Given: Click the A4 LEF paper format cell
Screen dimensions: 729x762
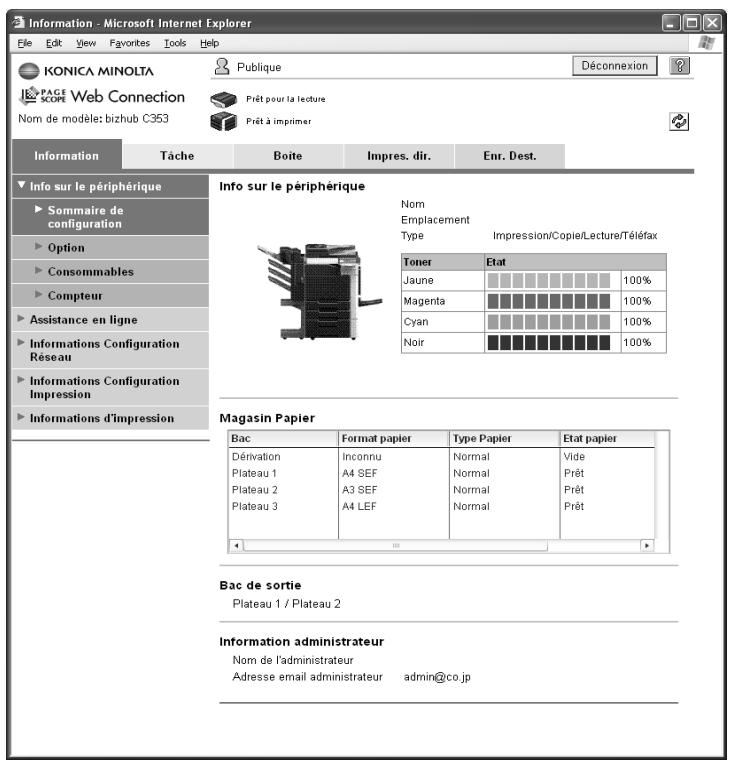Looking at the screenshot, I should (359, 506).
